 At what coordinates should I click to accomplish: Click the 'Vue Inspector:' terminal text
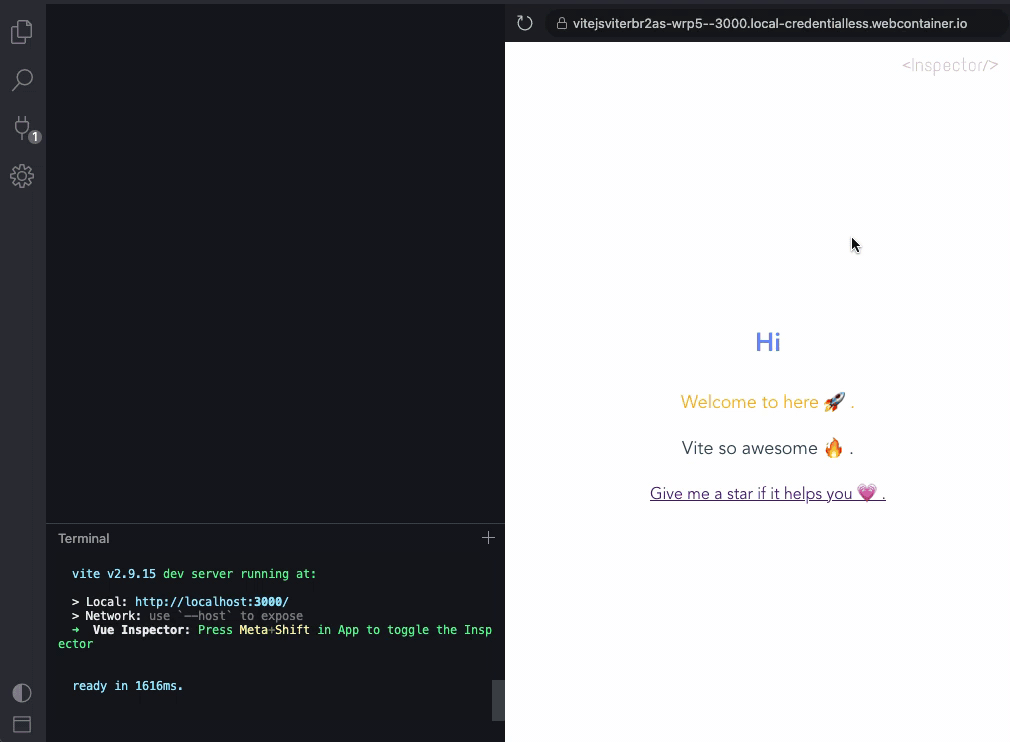coord(141,630)
